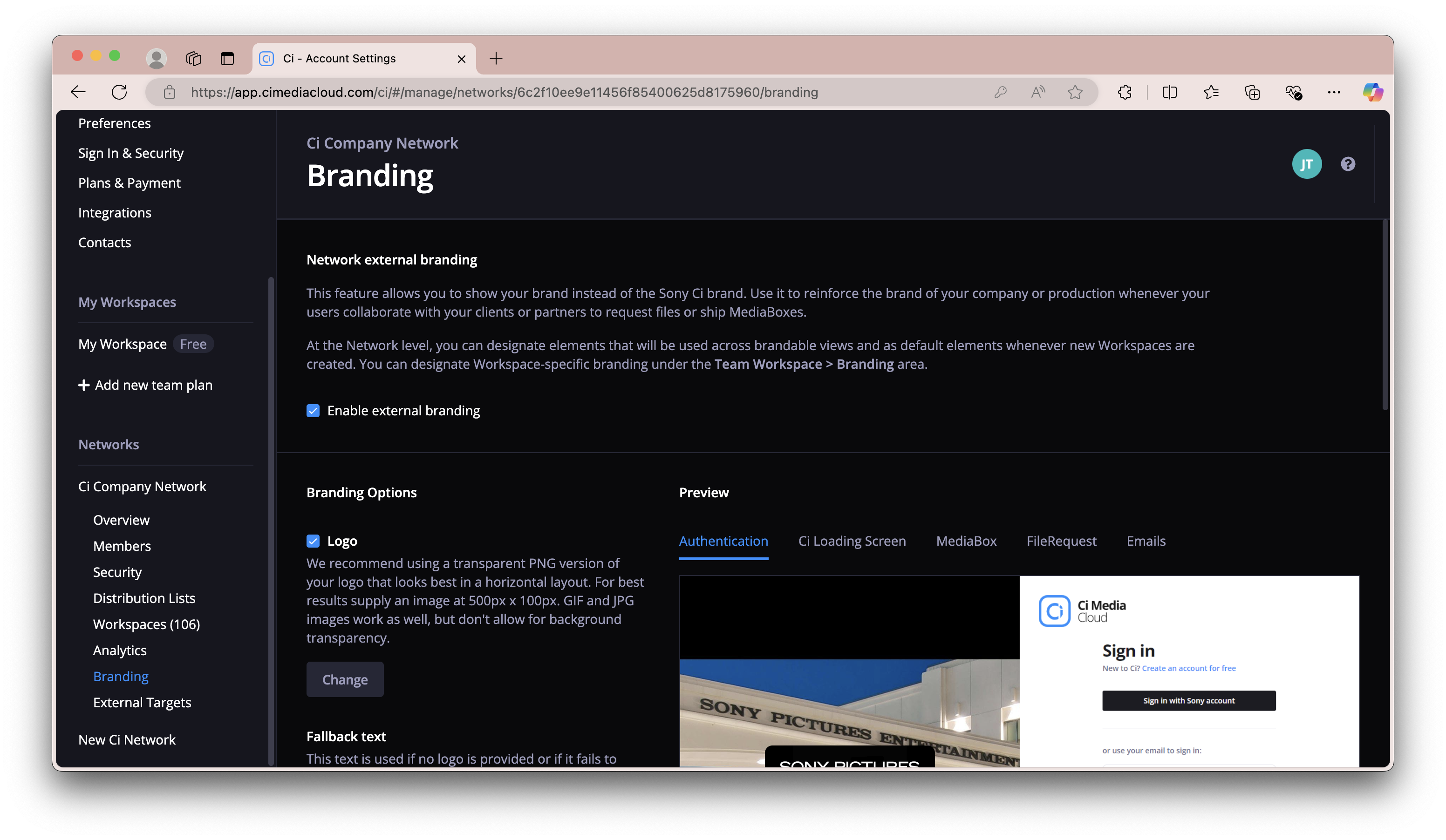
Task: Open the help question mark icon
Action: coord(1348,164)
